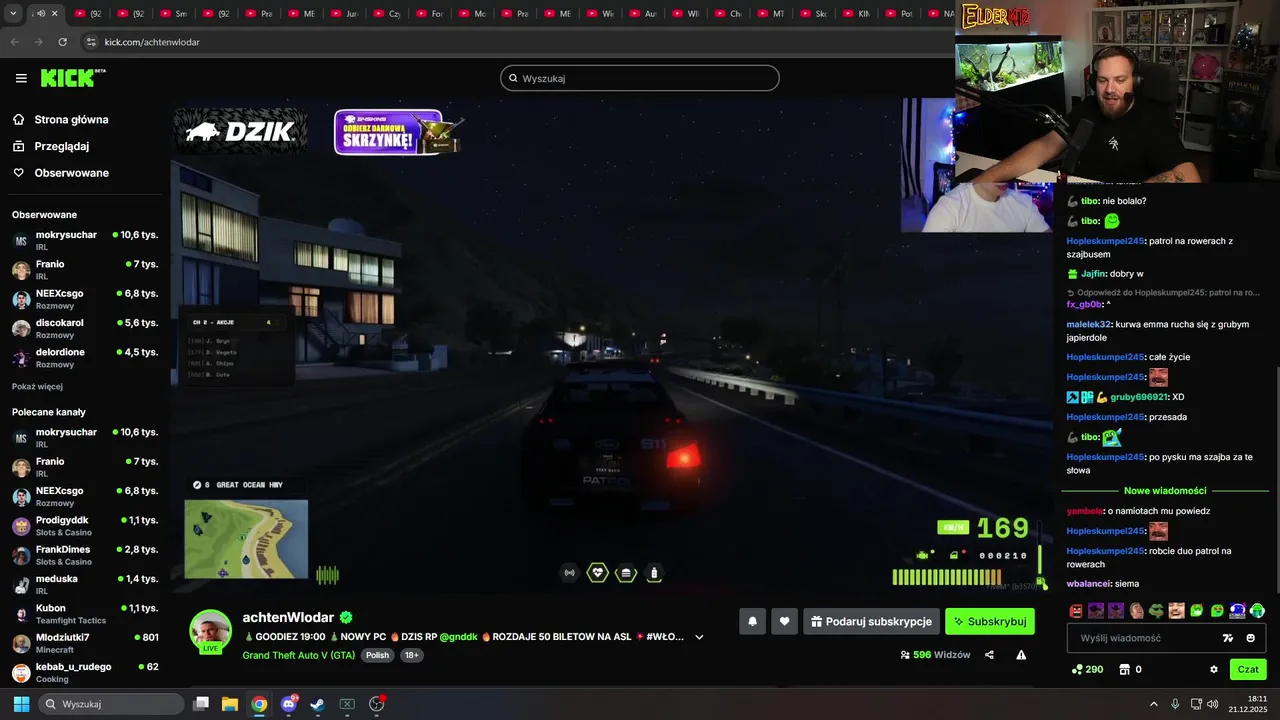Share the stream via share icon
The width and height of the screenshot is (1280, 720).
(989, 655)
